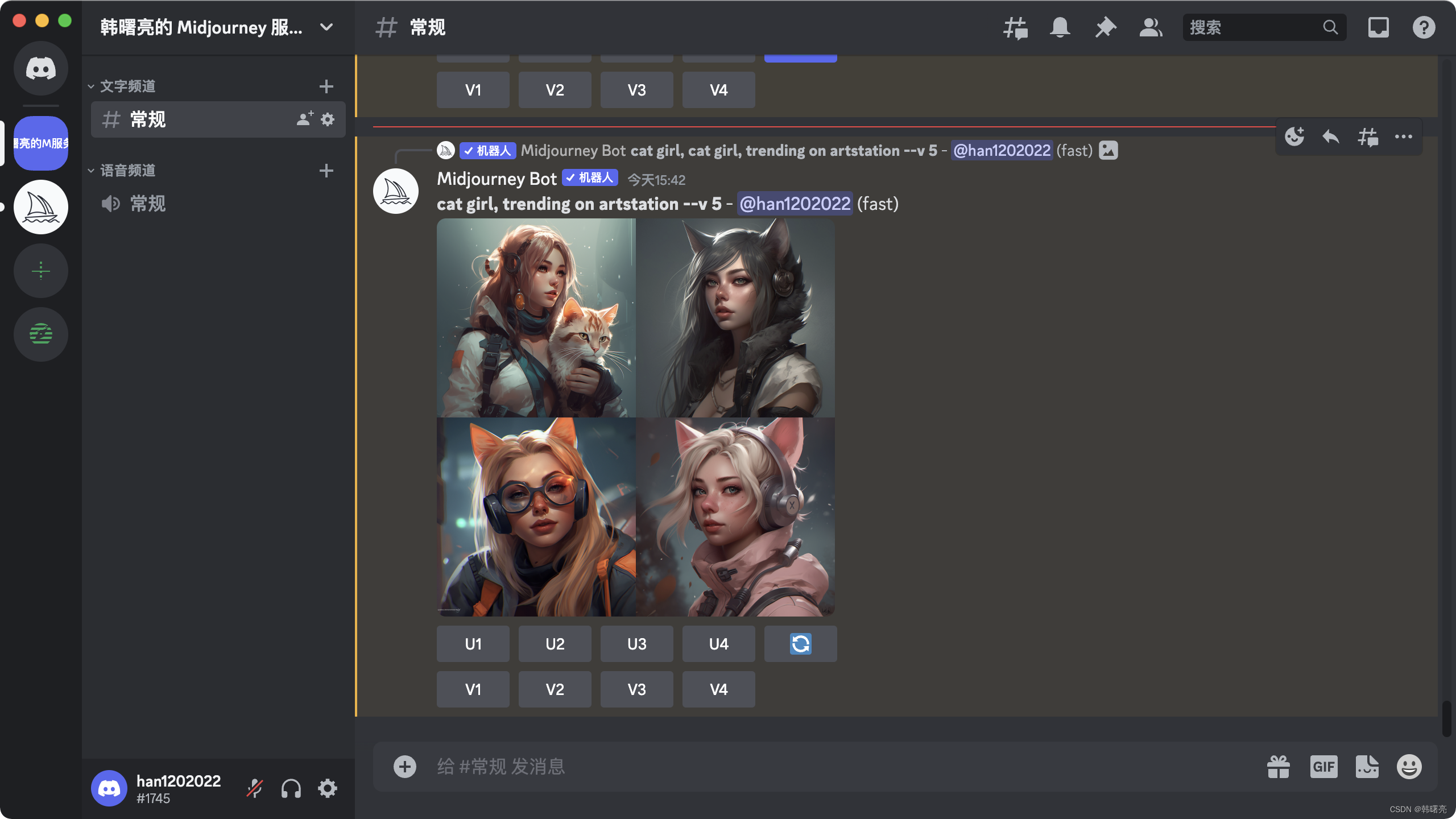Click the notification bell icon

coord(1060,27)
